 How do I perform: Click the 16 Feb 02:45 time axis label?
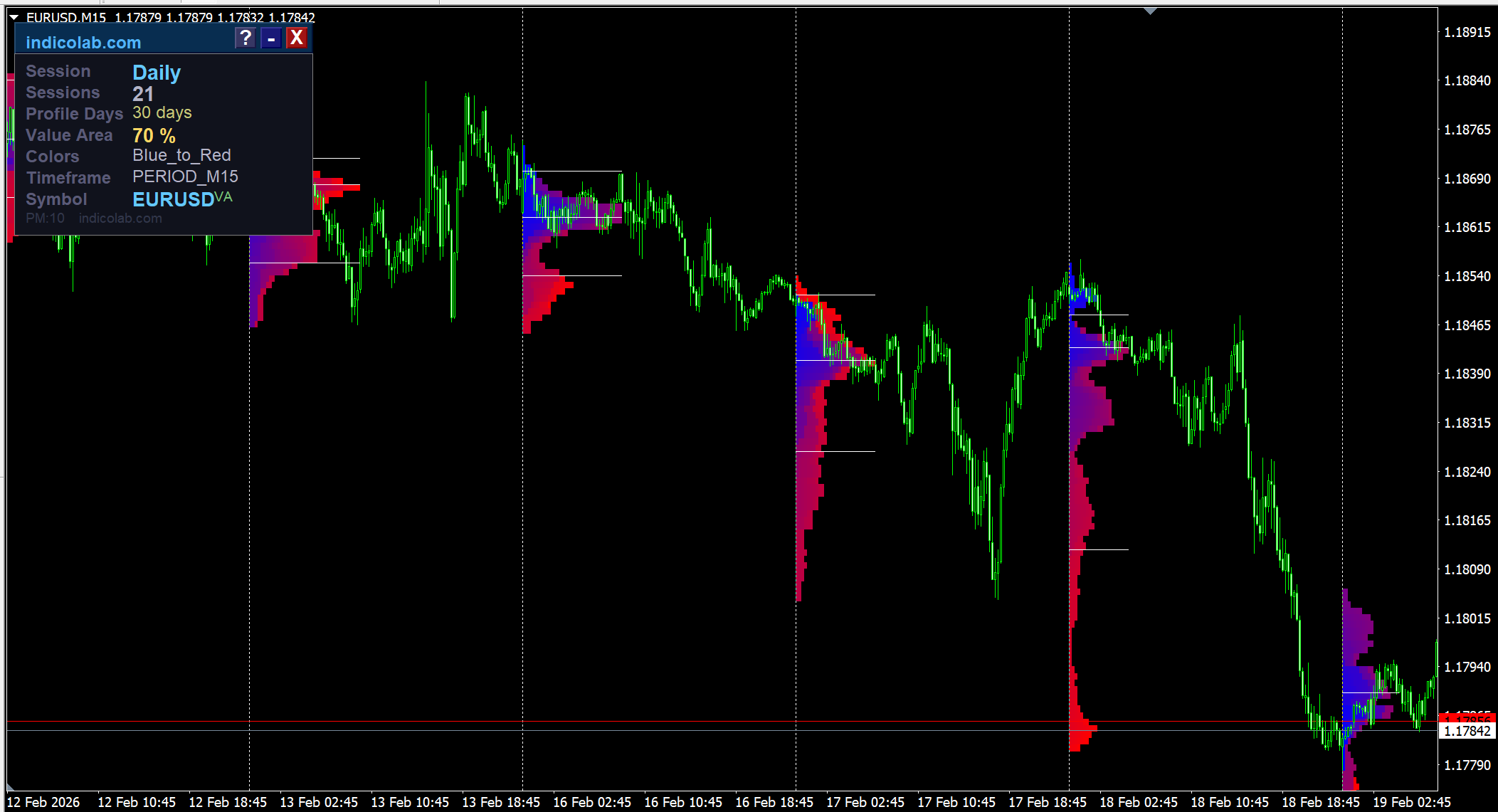click(592, 802)
